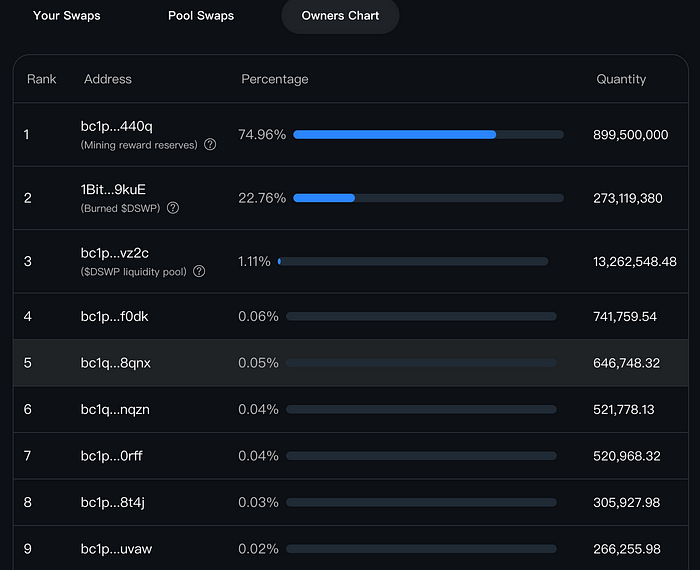Select the Owners Chart tab
The image size is (700, 570).
pyautogui.click(x=340, y=16)
